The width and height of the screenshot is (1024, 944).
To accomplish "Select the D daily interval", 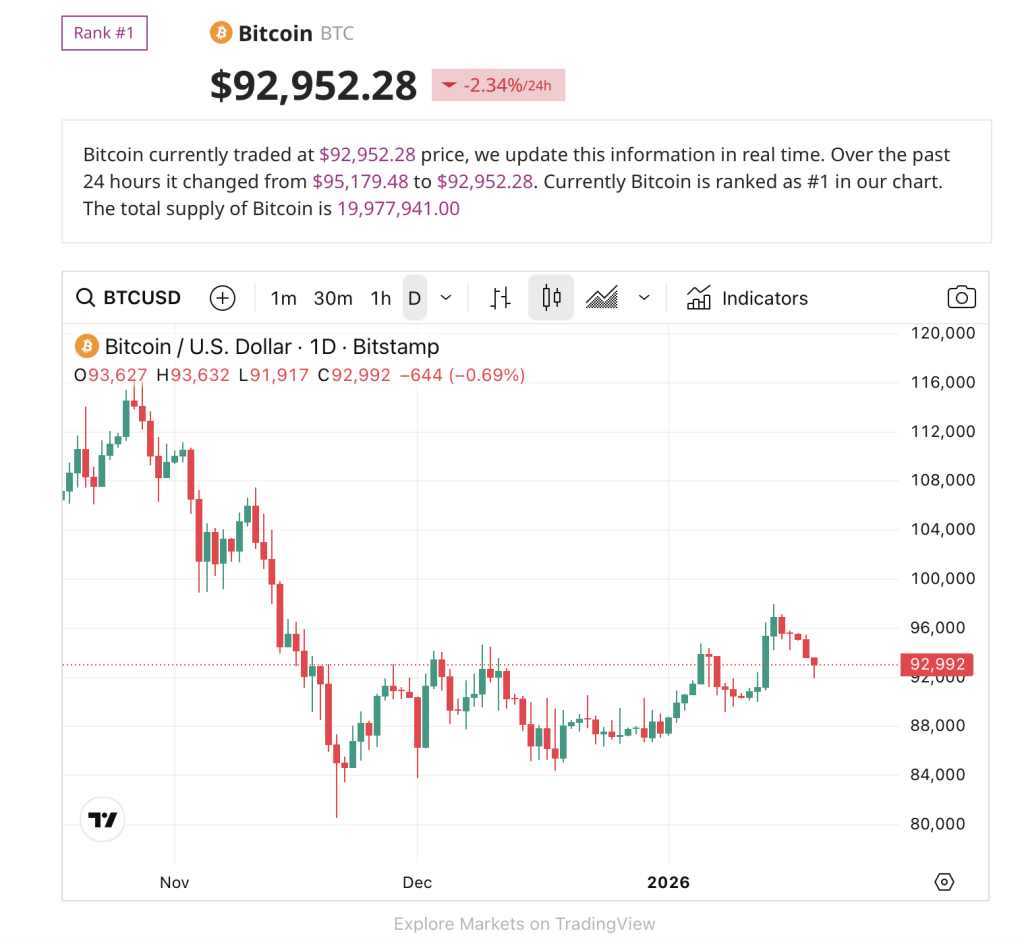I will [x=414, y=298].
